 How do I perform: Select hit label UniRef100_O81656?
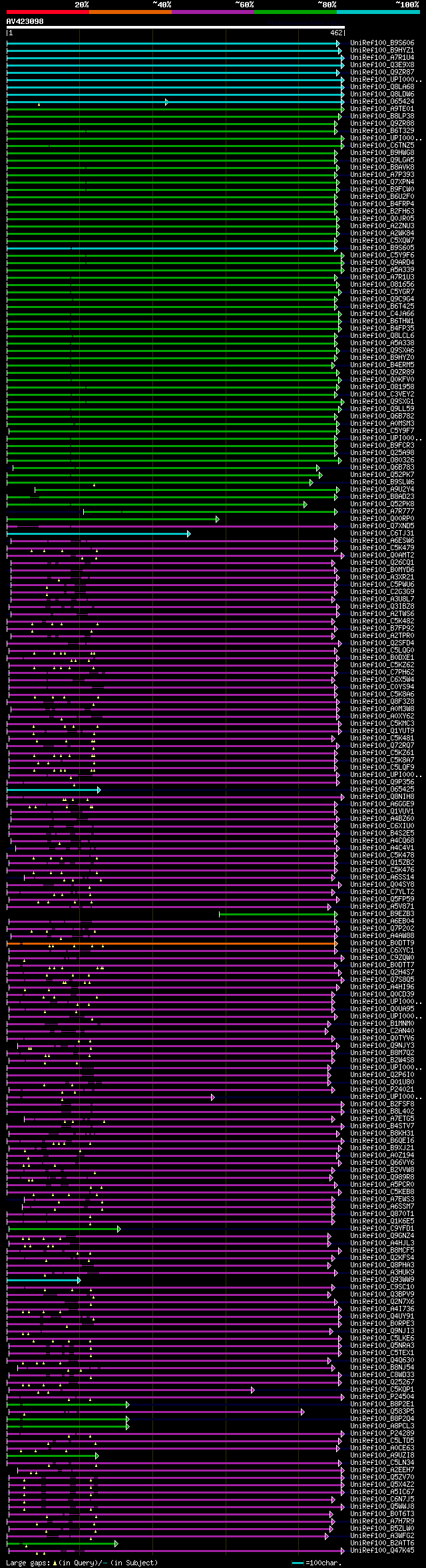pyautogui.click(x=382, y=285)
